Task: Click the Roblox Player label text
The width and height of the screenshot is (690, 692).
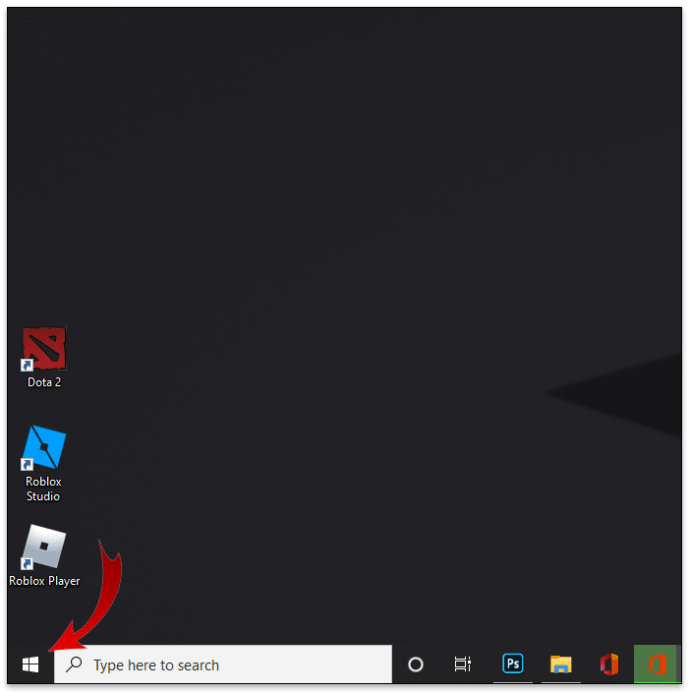Action: tap(44, 581)
